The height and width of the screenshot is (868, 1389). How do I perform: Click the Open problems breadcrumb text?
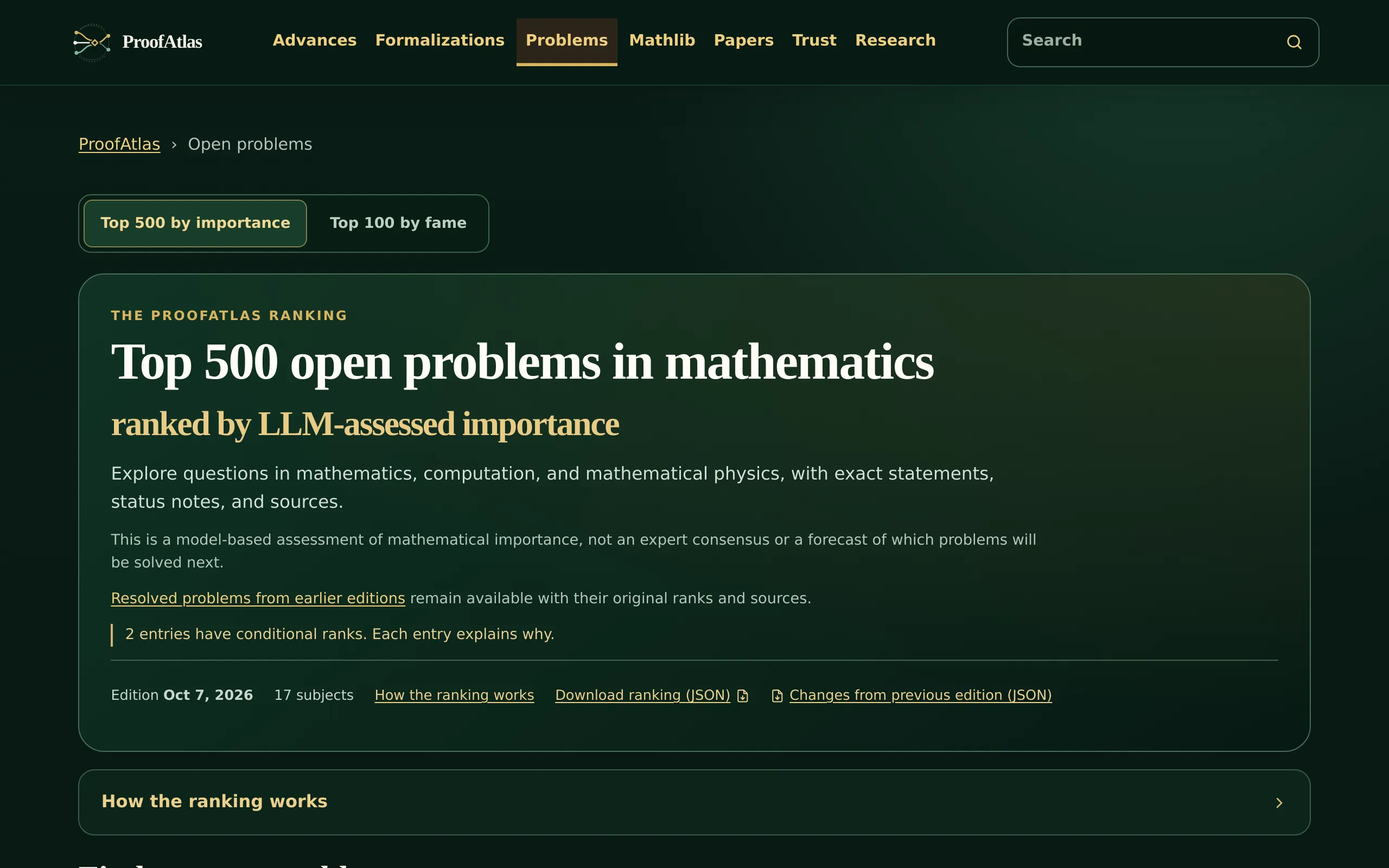click(x=250, y=144)
